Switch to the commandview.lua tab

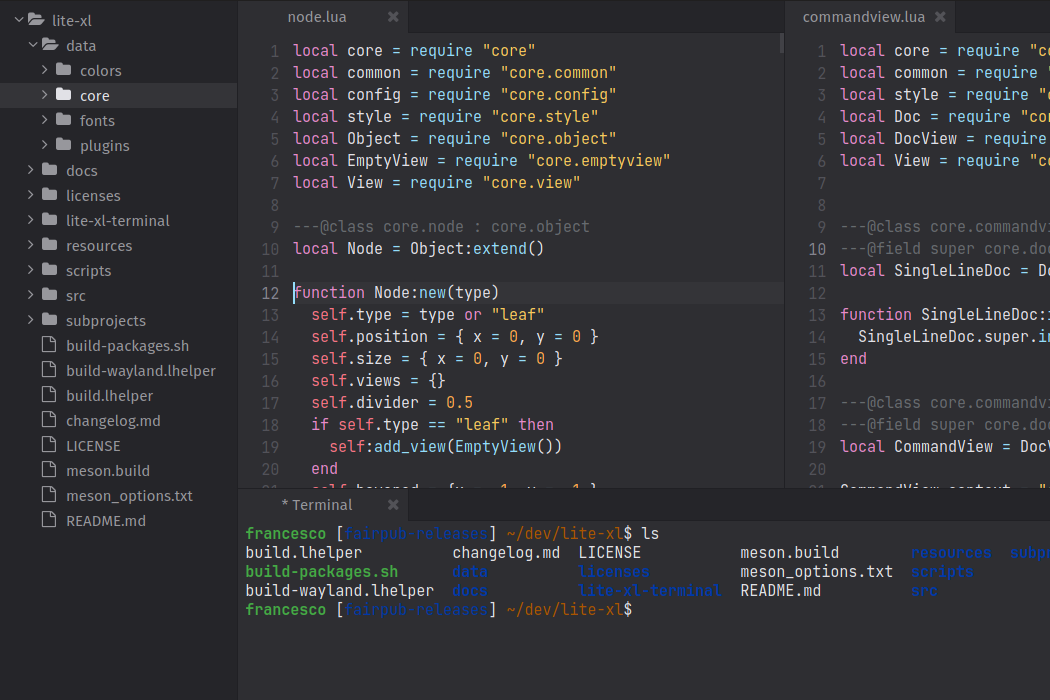[x=863, y=17]
